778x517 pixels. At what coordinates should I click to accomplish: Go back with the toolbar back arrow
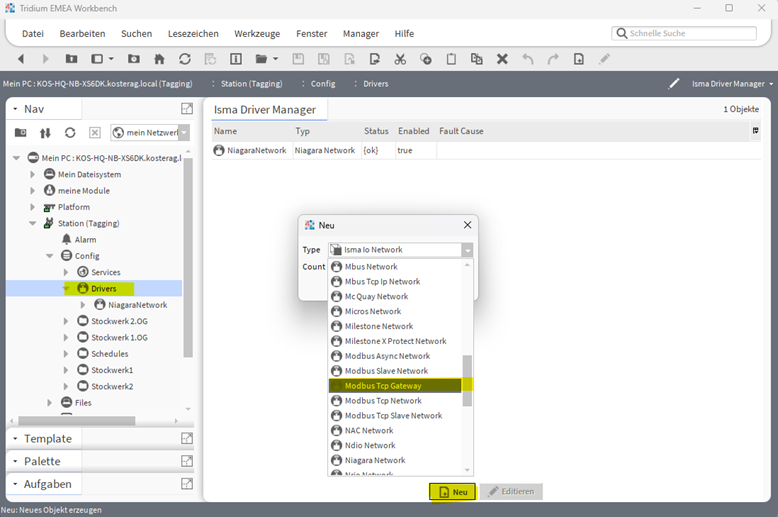pyautogui.click(x=21, y=59)
